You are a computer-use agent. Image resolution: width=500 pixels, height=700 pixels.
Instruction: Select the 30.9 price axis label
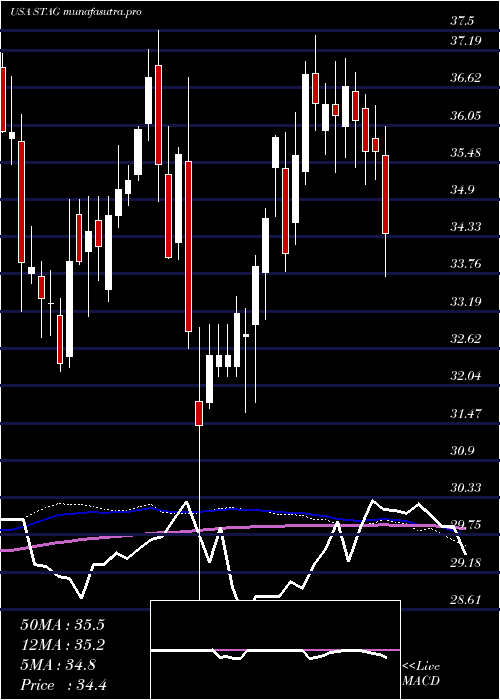(x=462, y=450)
